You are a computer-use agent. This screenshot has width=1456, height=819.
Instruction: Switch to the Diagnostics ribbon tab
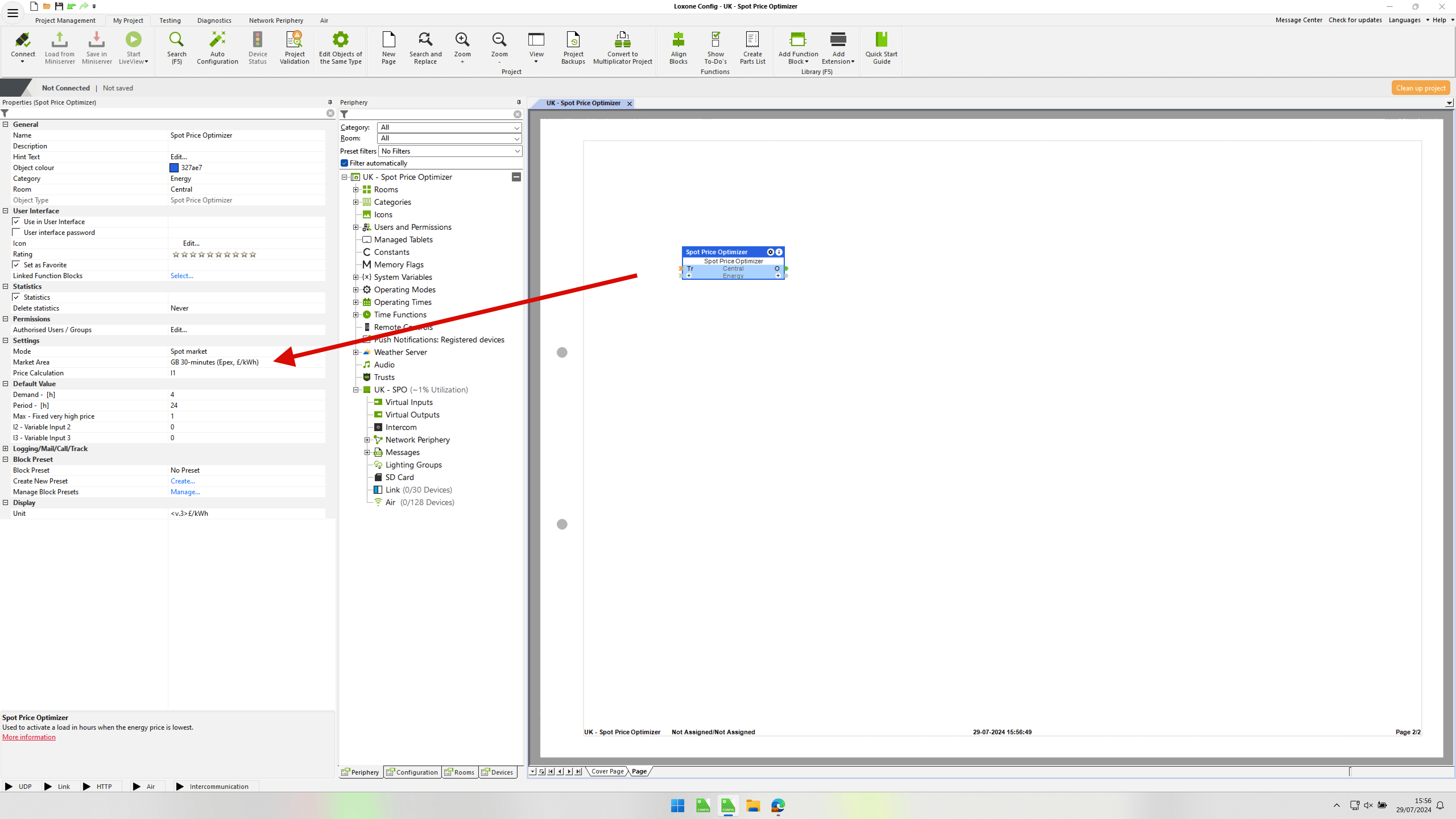(x=214, y=20)
